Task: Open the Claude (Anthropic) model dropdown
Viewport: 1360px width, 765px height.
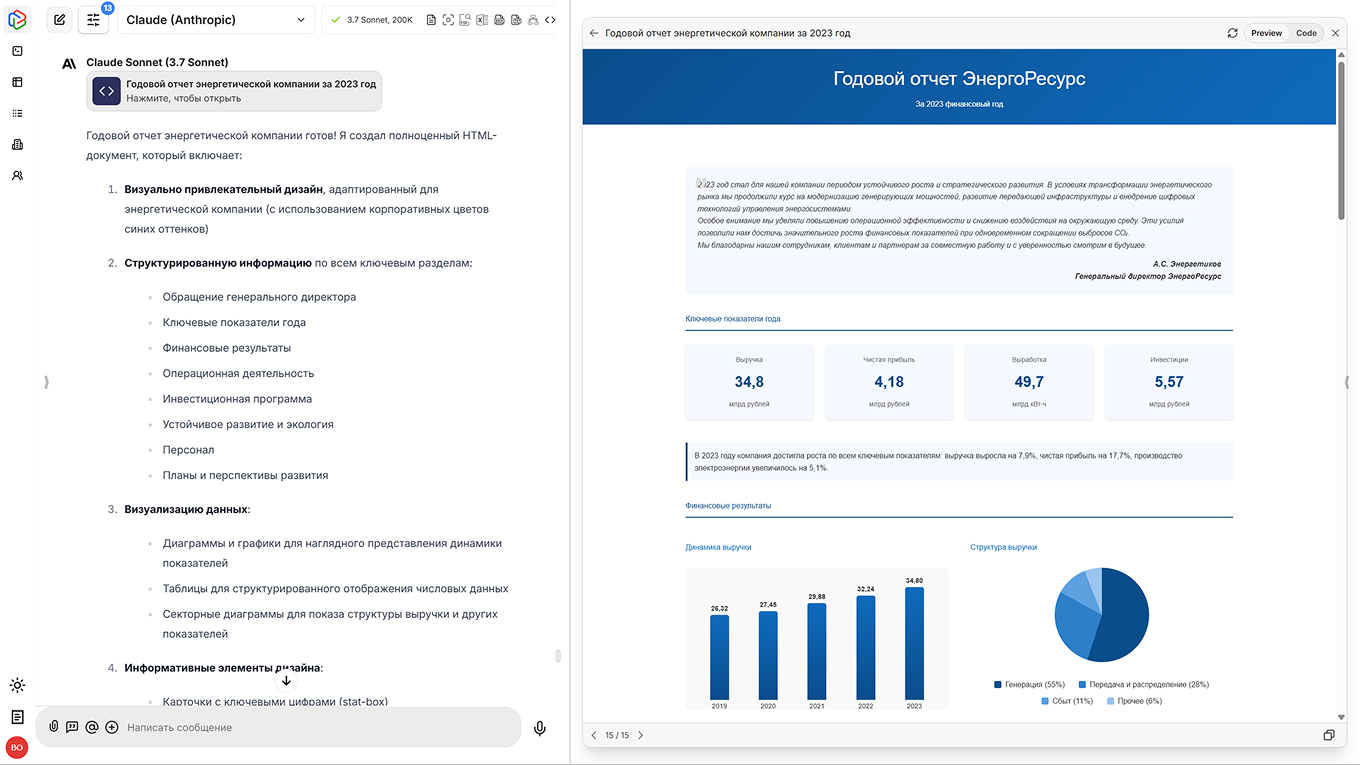Action: (x=216, y=20)
